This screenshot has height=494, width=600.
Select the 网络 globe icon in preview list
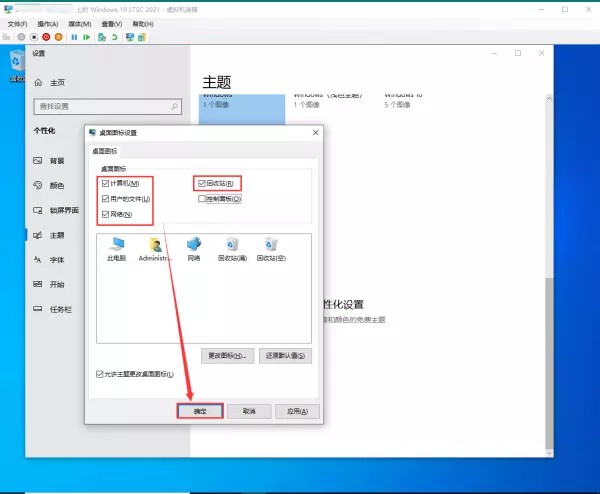pos(194,249)
